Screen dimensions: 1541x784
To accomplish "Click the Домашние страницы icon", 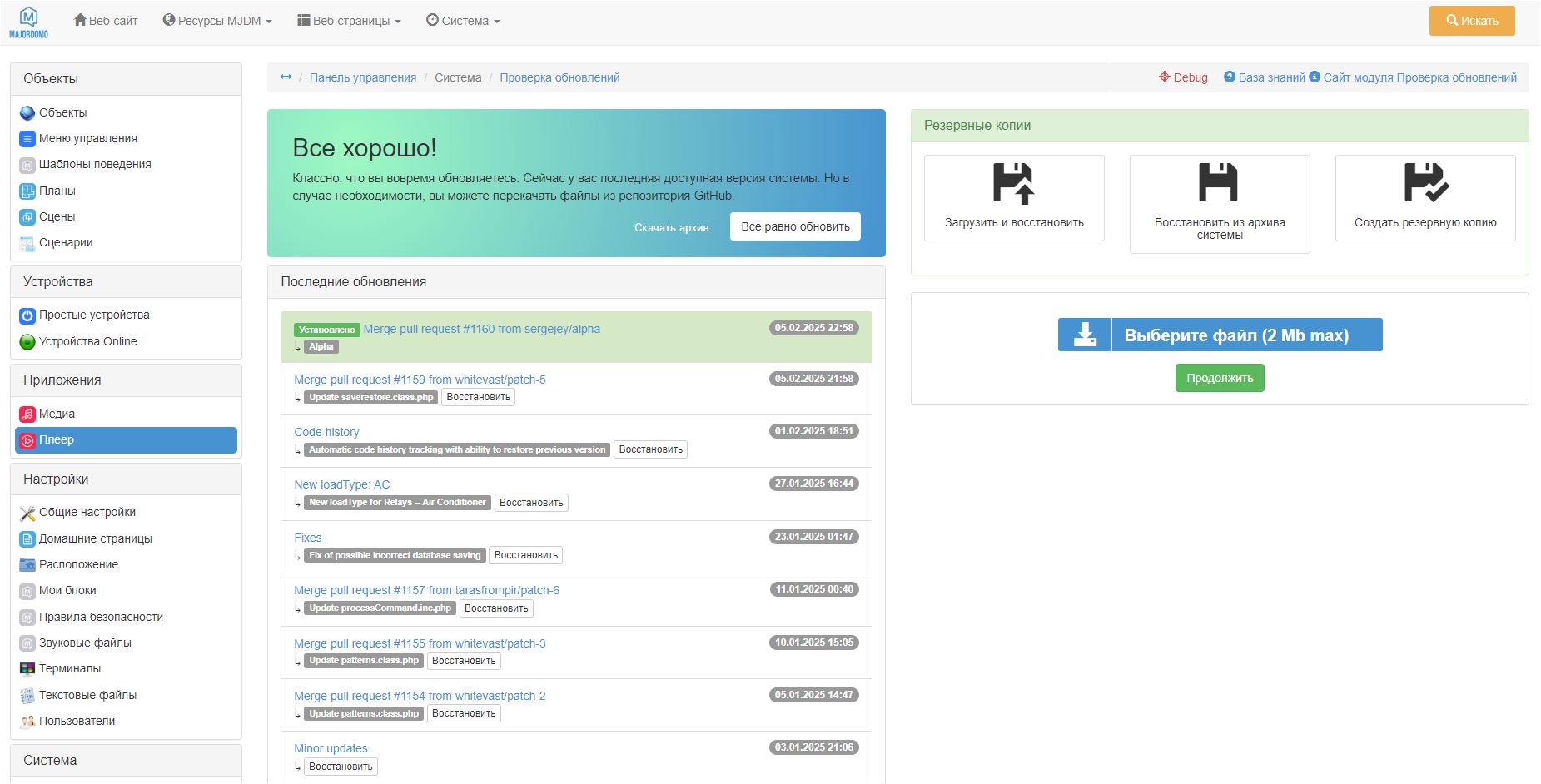I will pos(27,539).
